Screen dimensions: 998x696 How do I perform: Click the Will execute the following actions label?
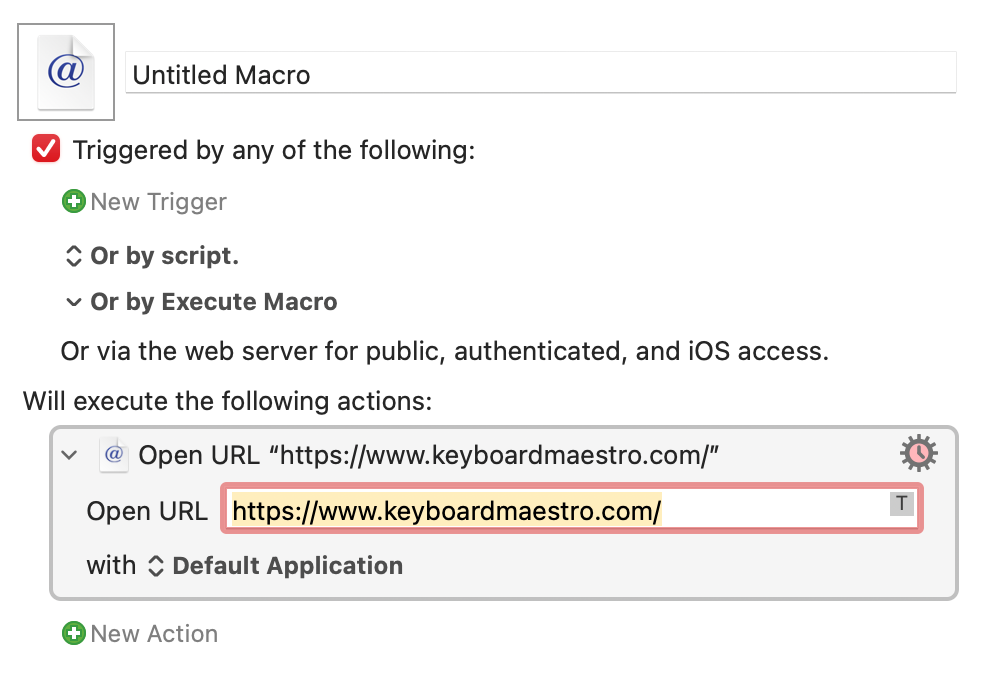(x=227, y=401)
